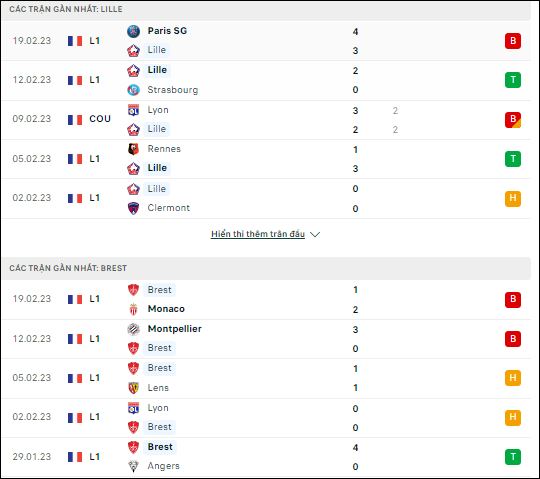Image resolution: width=540 pixels, height=479 pixels.
Task: Click the Angers club crest icon
Action: (x=133, y=466)
